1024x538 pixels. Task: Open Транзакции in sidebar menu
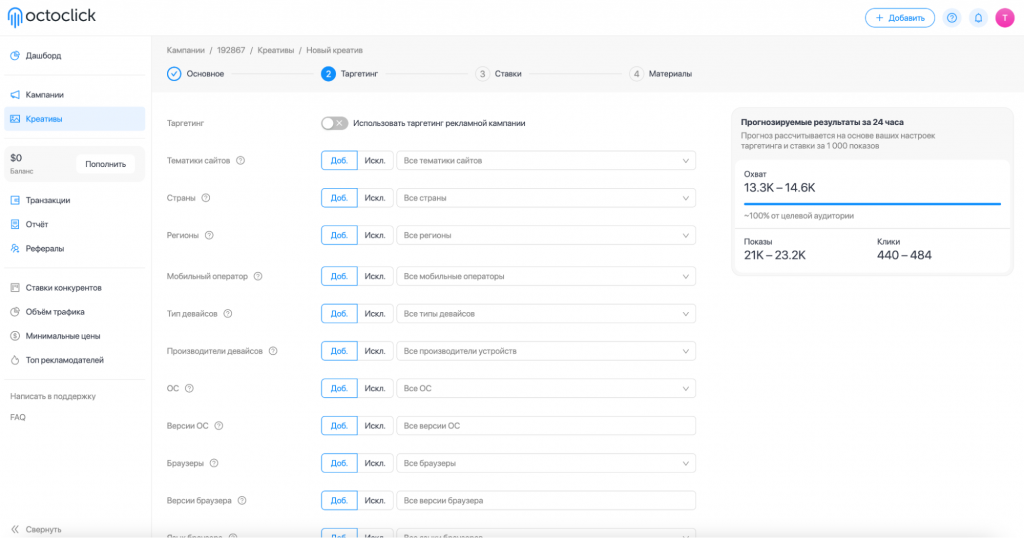pyautogui.click(x=74, y=200)
